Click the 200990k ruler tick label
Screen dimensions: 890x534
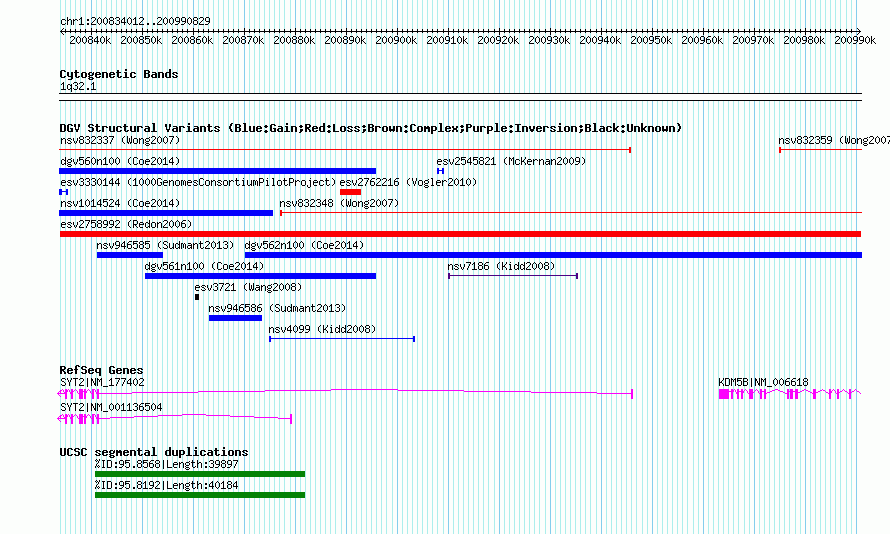click(x=855, y=40)
